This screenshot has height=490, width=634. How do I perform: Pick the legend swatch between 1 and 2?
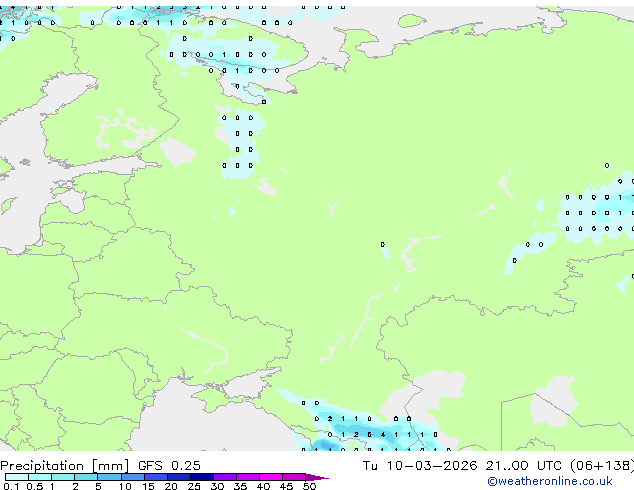click(63, 477)
